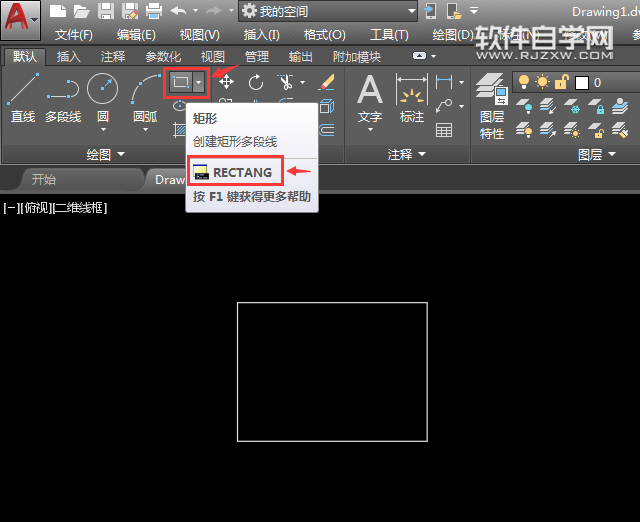
Task: Save the drawing with the Save icon
Action: click(106, 11)
